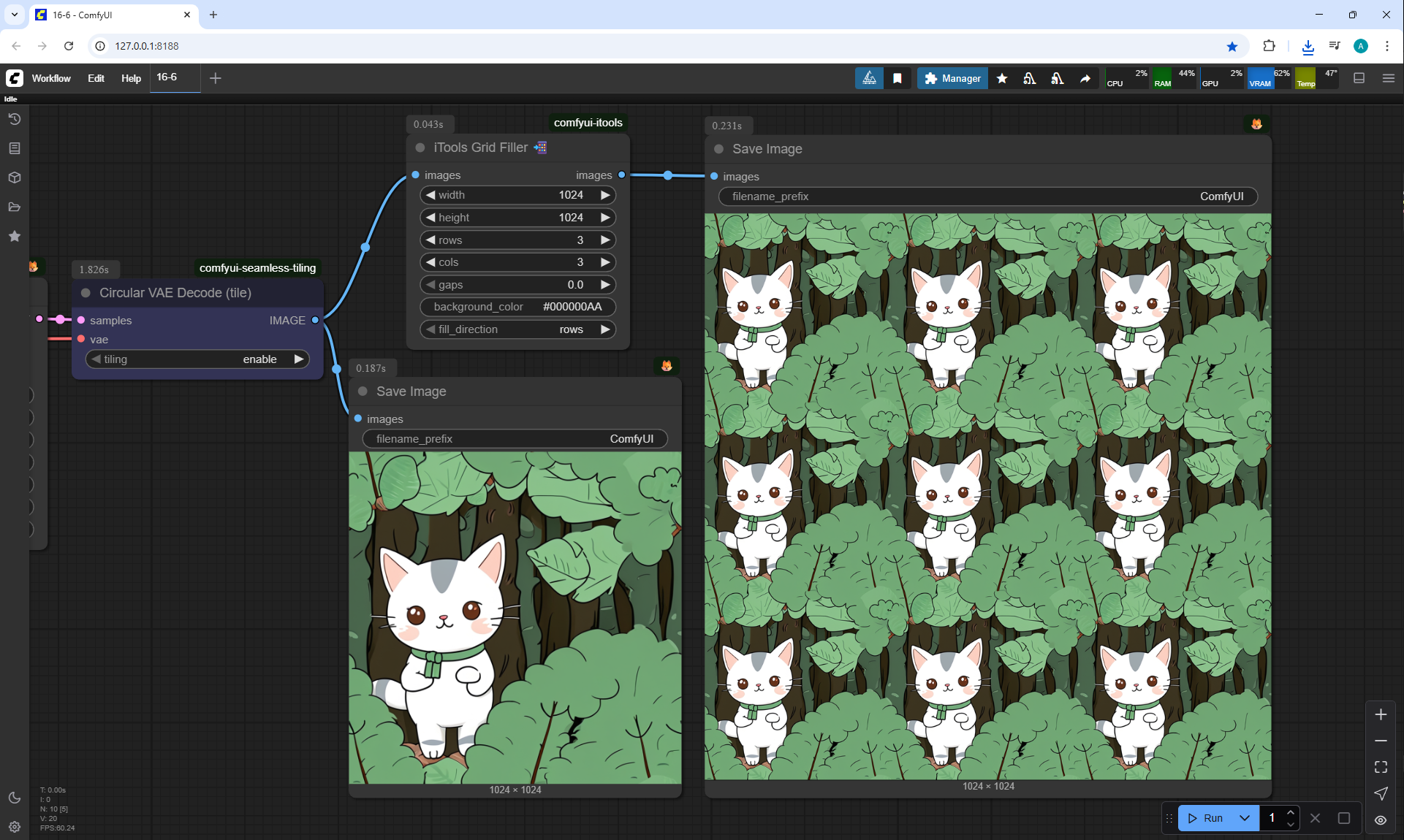The image size is (1404, 840).
Task: Open the Workflow menu
Action: [51, 78]
